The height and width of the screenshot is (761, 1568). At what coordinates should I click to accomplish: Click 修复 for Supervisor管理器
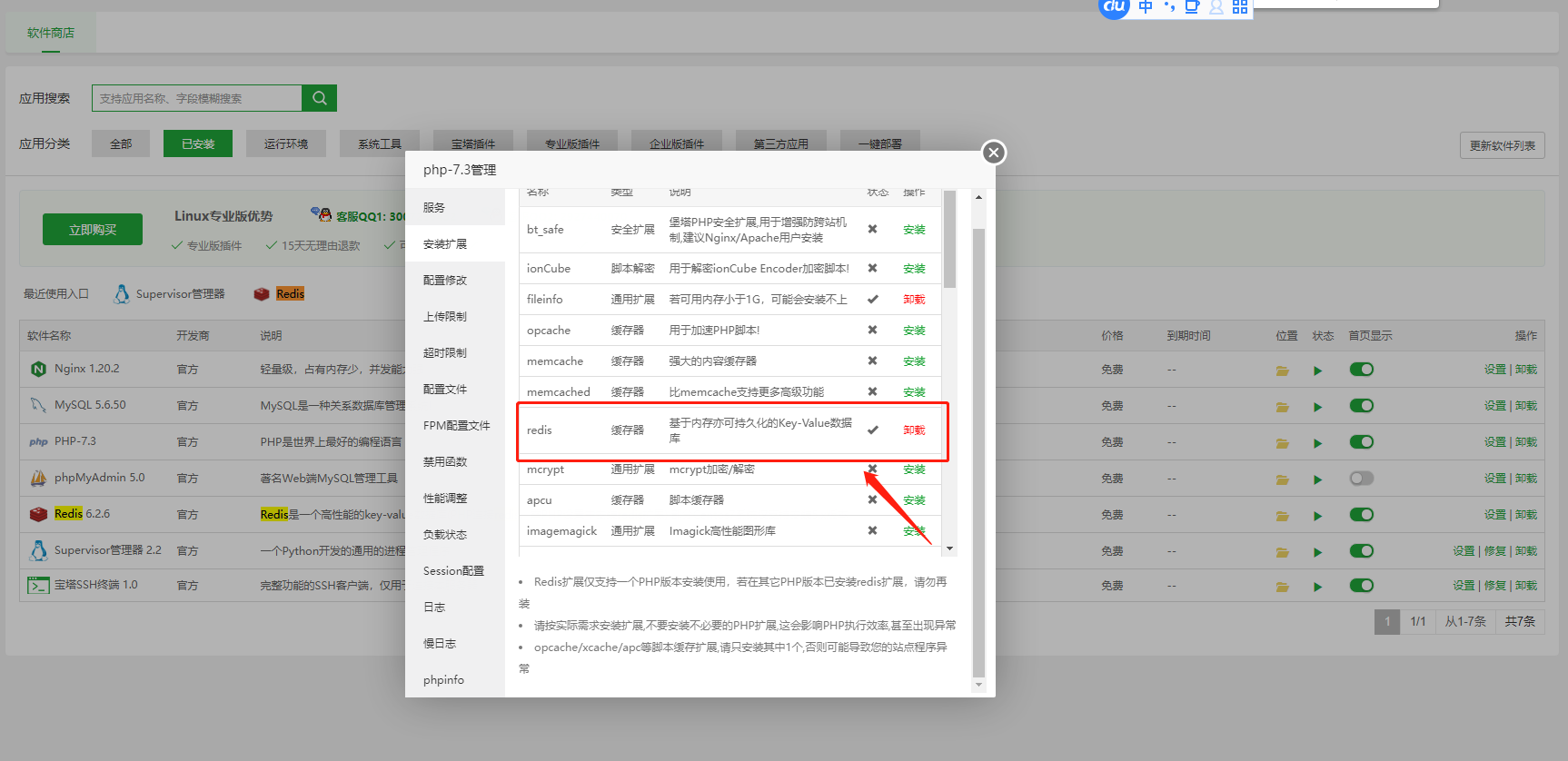1495,551
